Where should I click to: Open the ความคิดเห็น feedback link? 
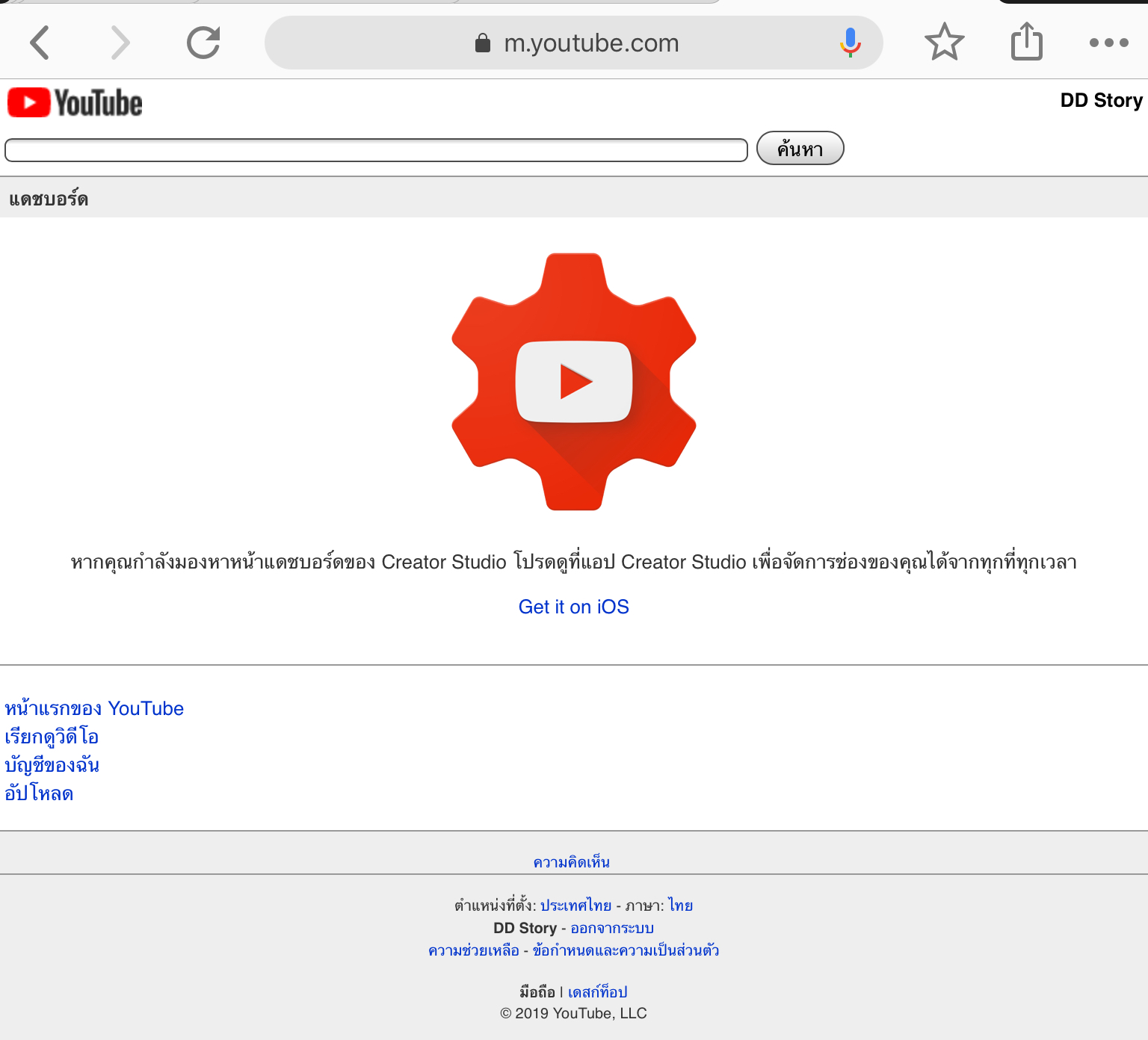click(x=572, y=862)
